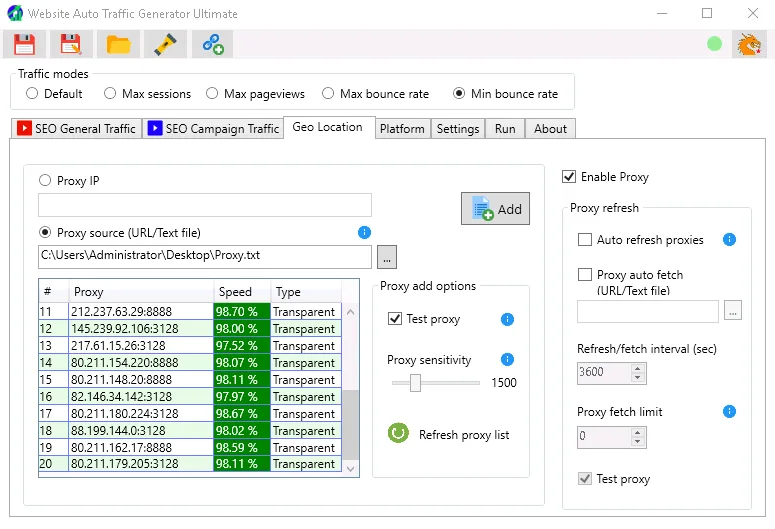Click the Proxy IP text field
The height and width of the screenshot is (529, 775).
205,205
